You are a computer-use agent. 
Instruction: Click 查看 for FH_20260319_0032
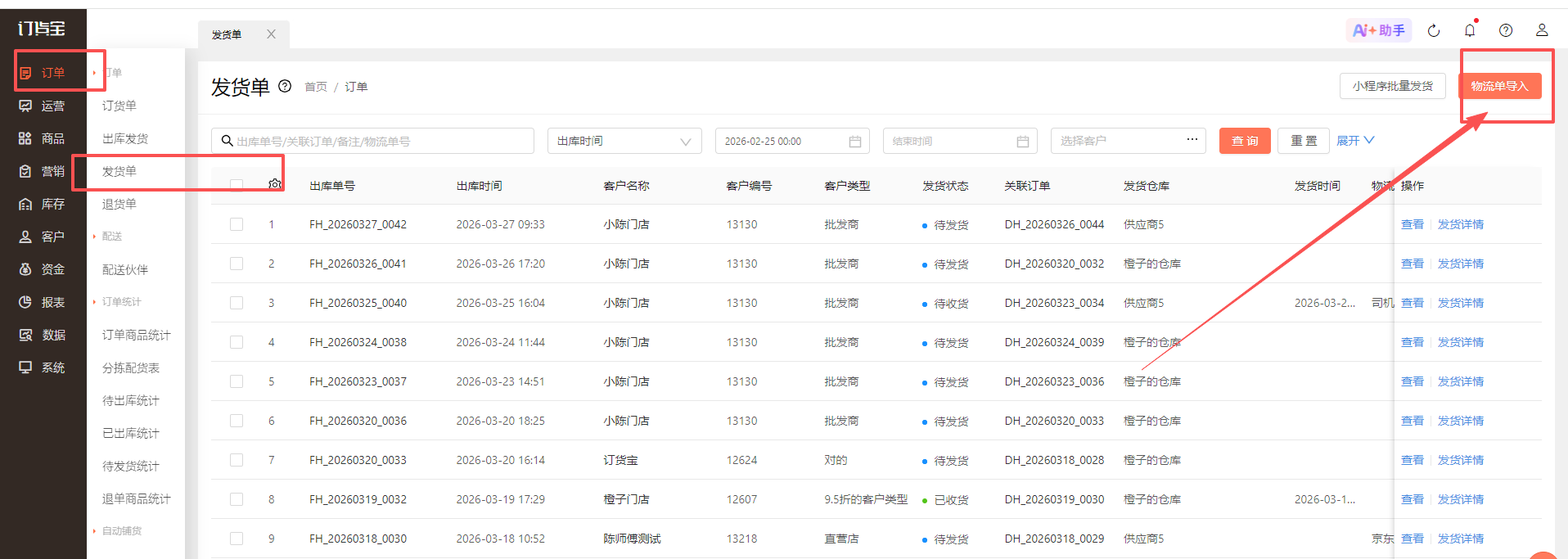[x=1413, y=499]
